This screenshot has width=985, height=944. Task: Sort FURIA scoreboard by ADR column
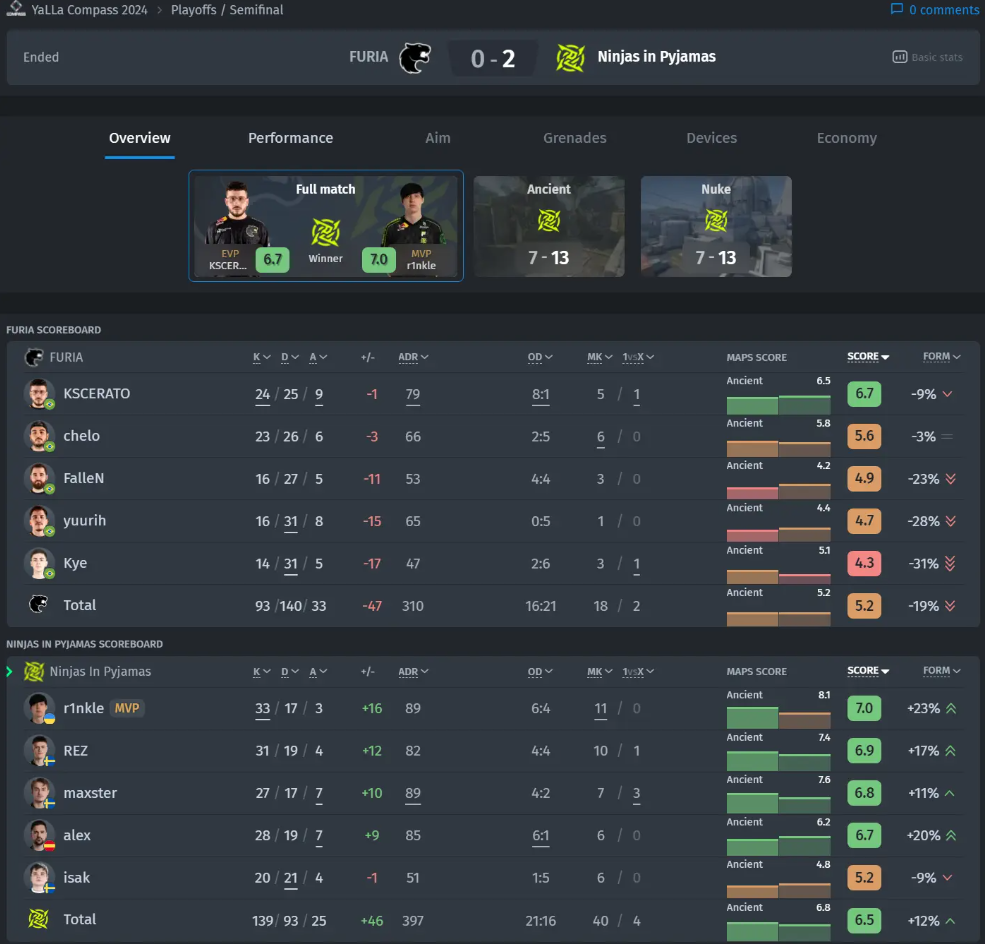coord(412,357)
